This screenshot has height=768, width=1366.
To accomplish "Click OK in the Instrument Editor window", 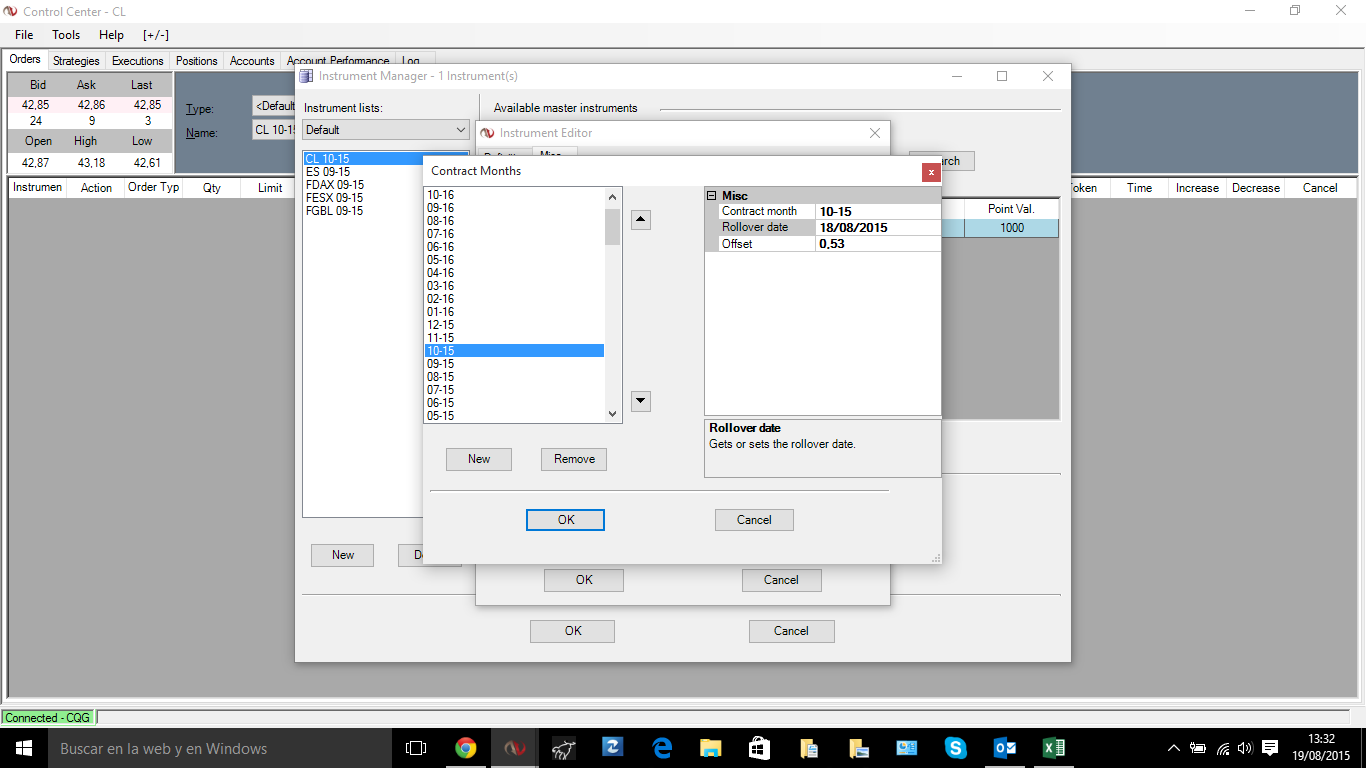I will point(584,580).
